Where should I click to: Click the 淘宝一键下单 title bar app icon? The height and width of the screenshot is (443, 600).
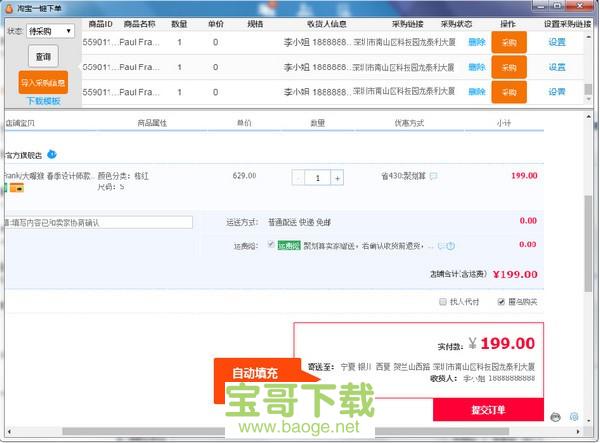pos(8,8)
